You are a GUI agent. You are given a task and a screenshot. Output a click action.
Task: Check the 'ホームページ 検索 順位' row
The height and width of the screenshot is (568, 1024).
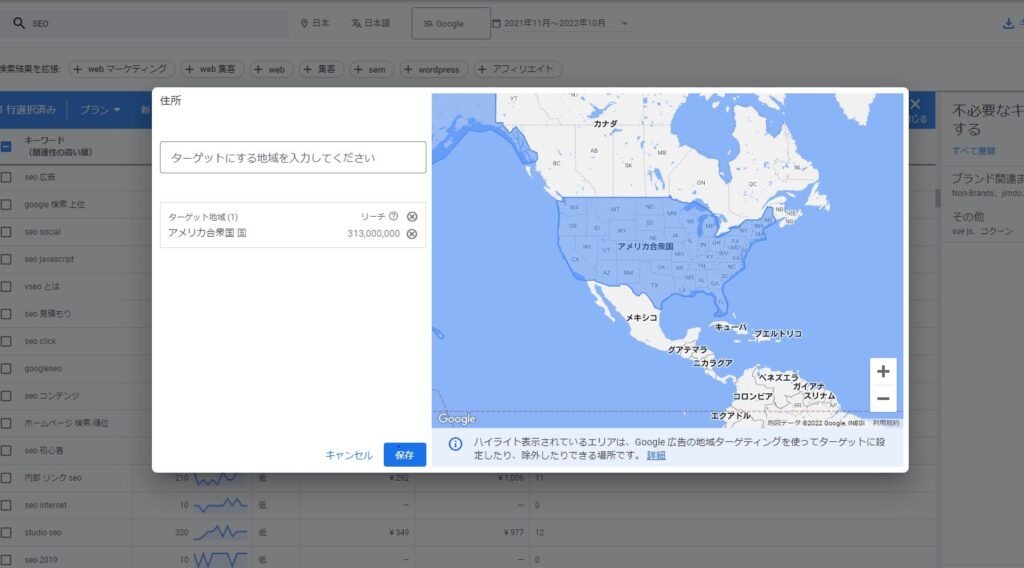pos(6,423)
